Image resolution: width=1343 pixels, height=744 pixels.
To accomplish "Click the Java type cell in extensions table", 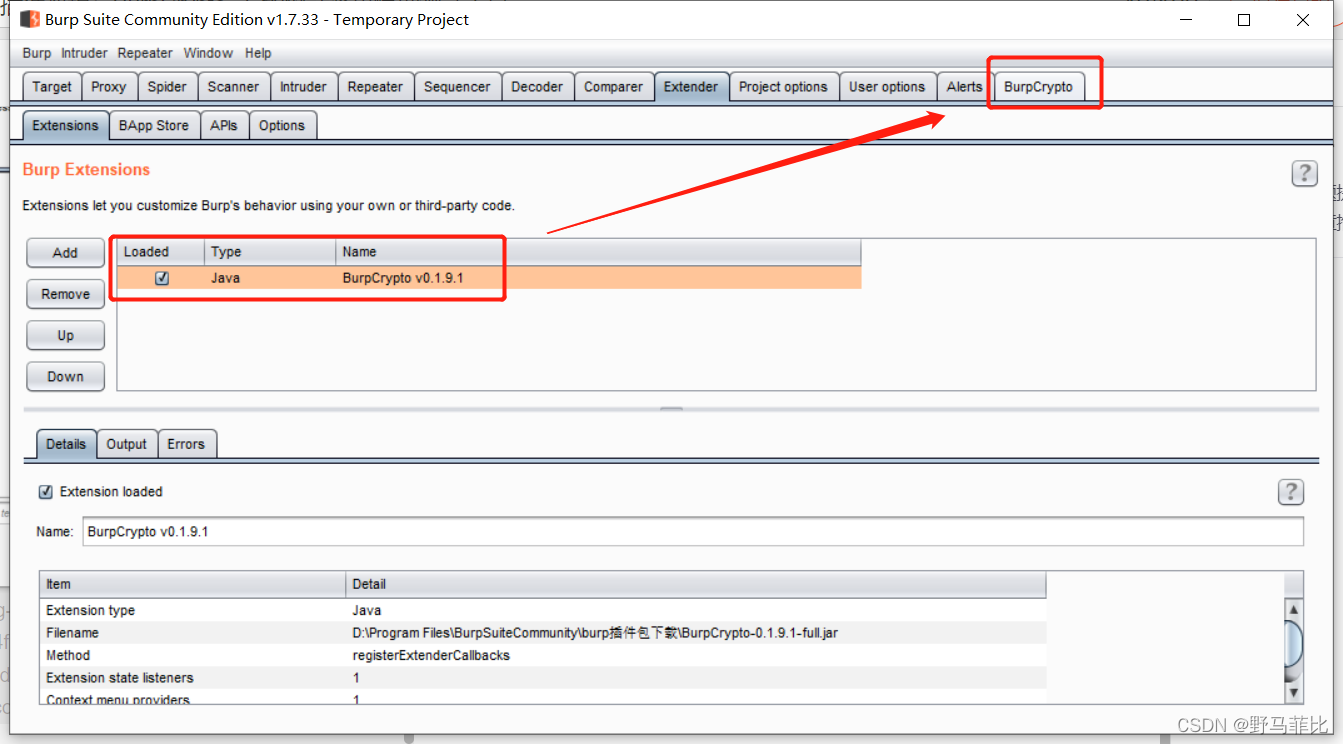I will point(270,278).
